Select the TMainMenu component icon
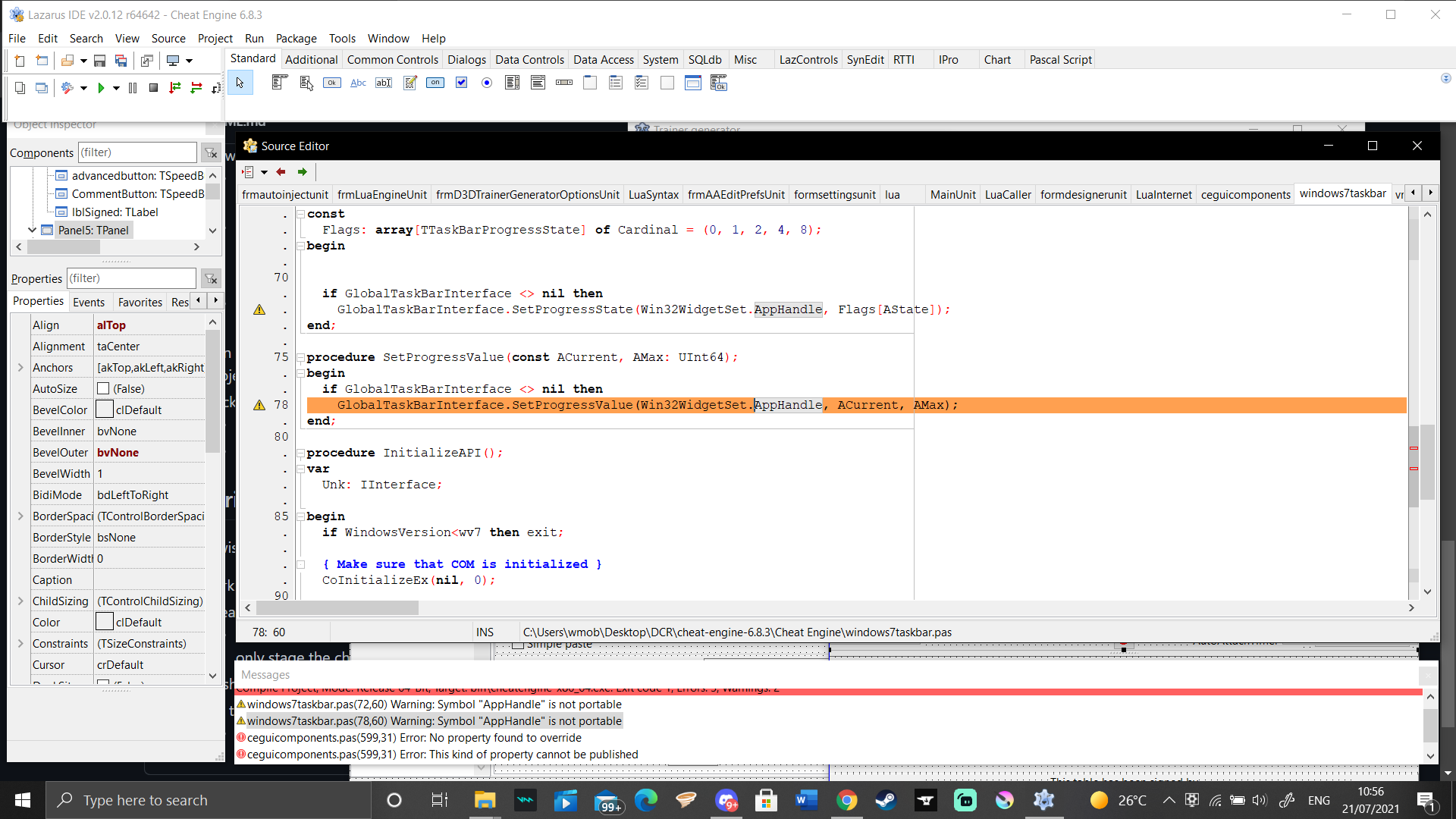Screen dimensions: 1456x819 tap(279, 83)
